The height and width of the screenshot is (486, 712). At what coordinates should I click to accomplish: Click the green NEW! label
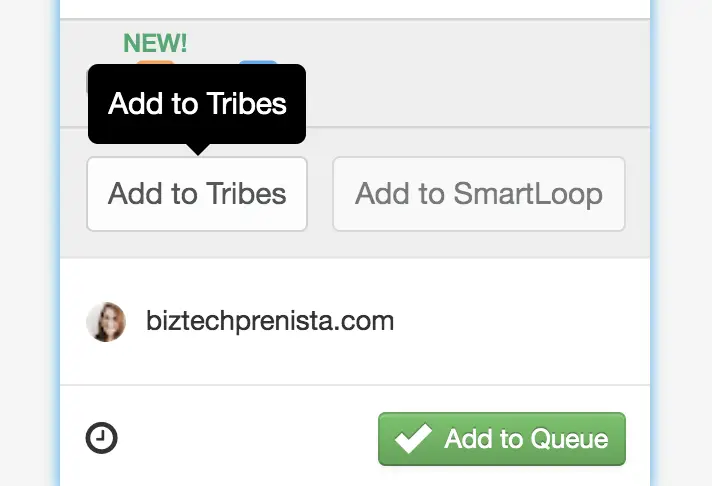(x=155, y=43)
